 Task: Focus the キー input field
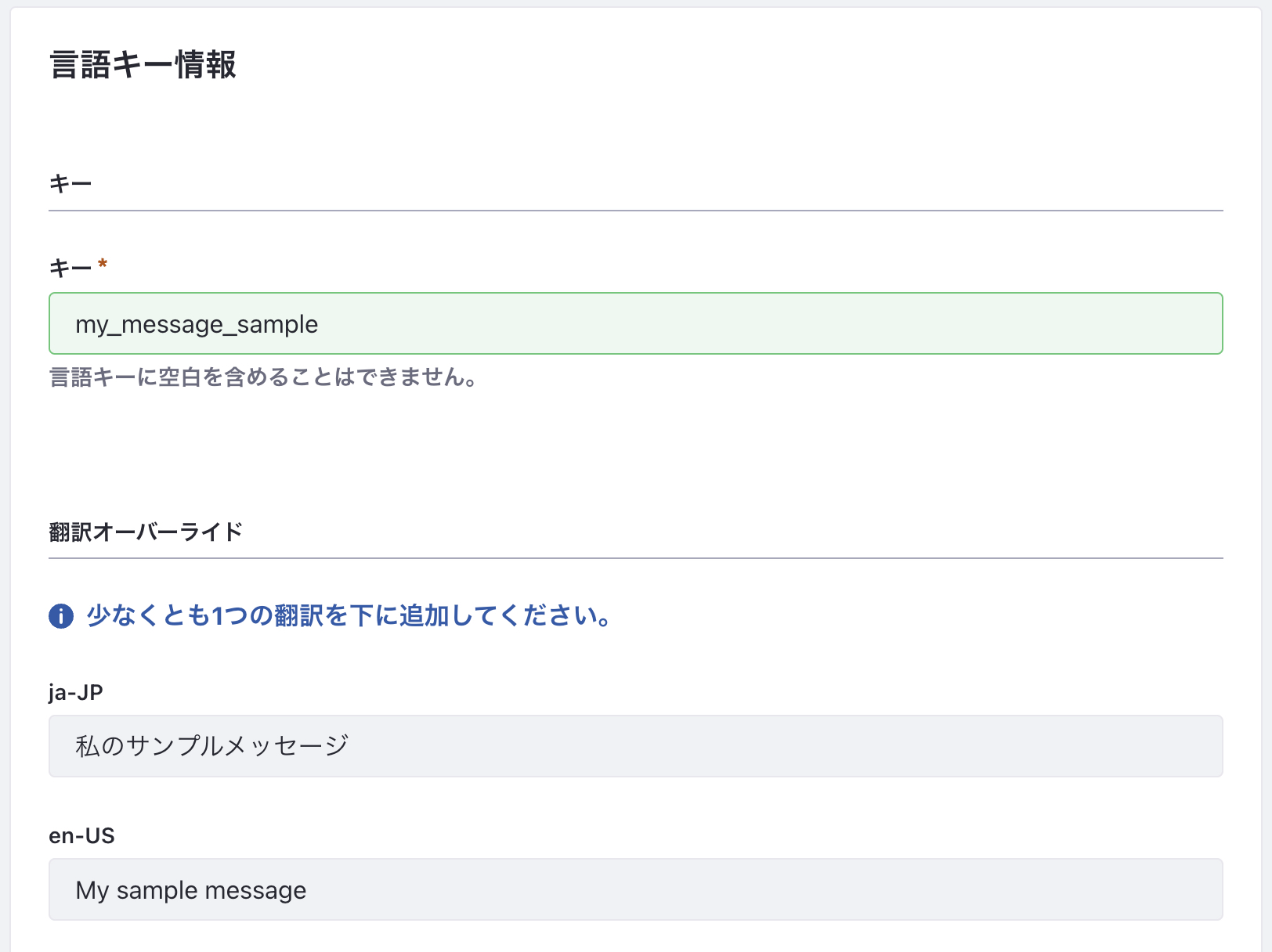point(634,323)
